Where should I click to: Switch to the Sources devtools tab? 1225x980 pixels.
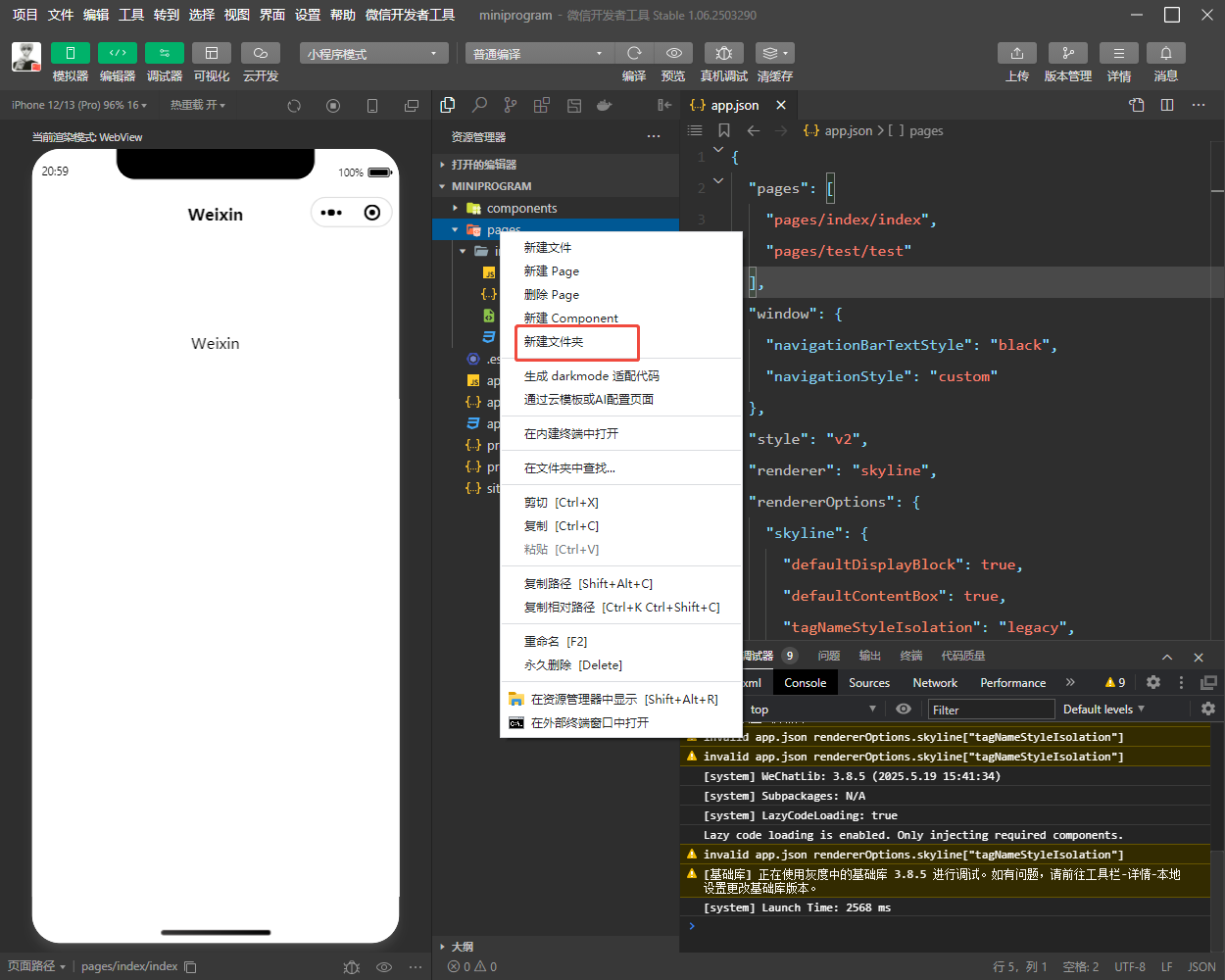[x=869, y=682]
